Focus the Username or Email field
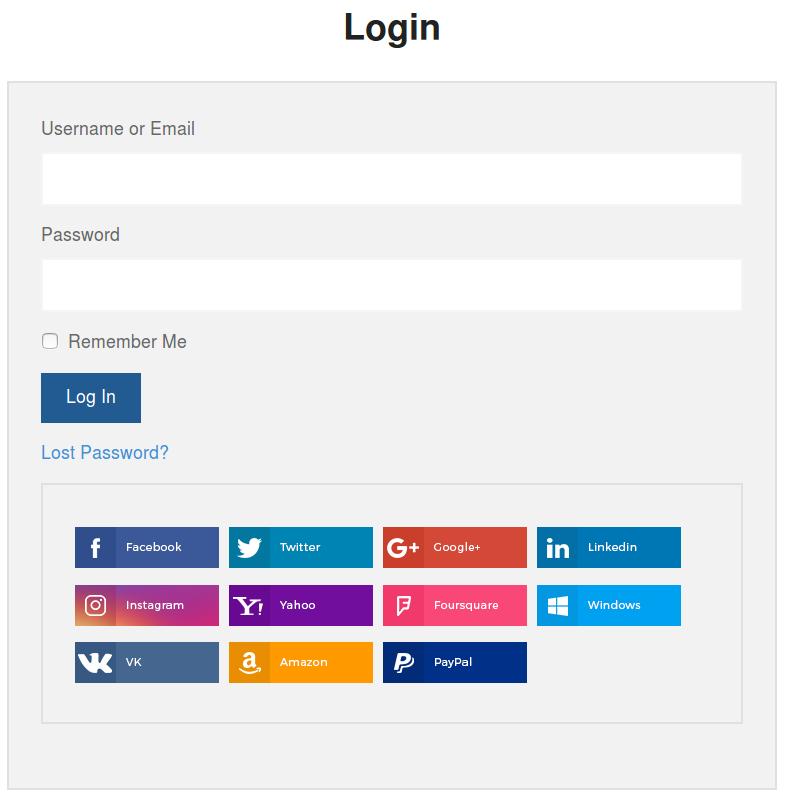 (x=392, y=179)
